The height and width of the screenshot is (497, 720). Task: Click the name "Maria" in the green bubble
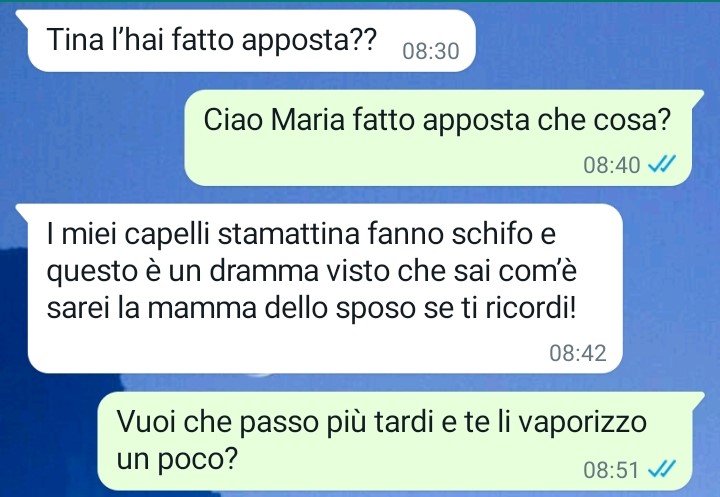(307, 120)
